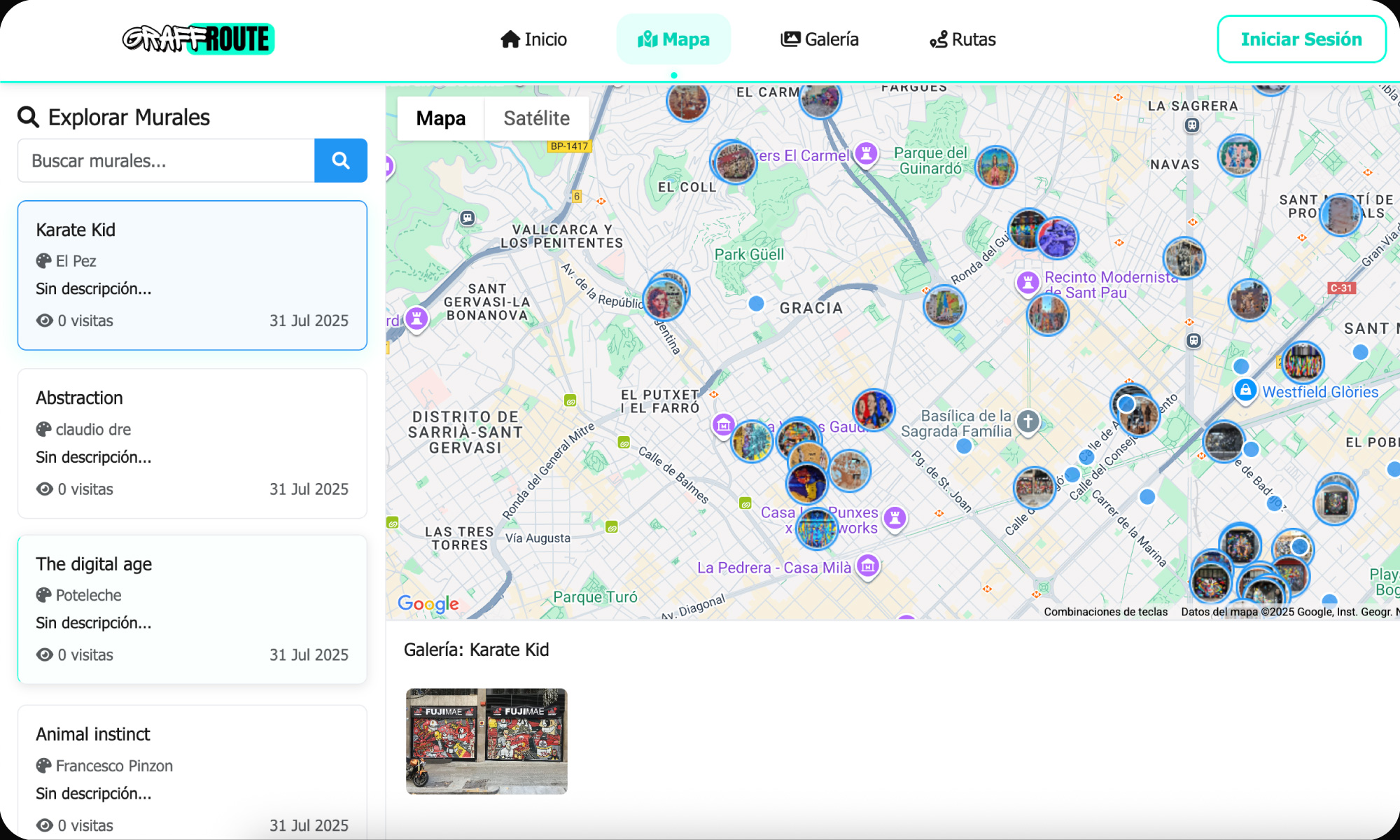Click the Westfield Glòries shopping pin
This screenshot has height=840, width=1400.
(1245, 390)
